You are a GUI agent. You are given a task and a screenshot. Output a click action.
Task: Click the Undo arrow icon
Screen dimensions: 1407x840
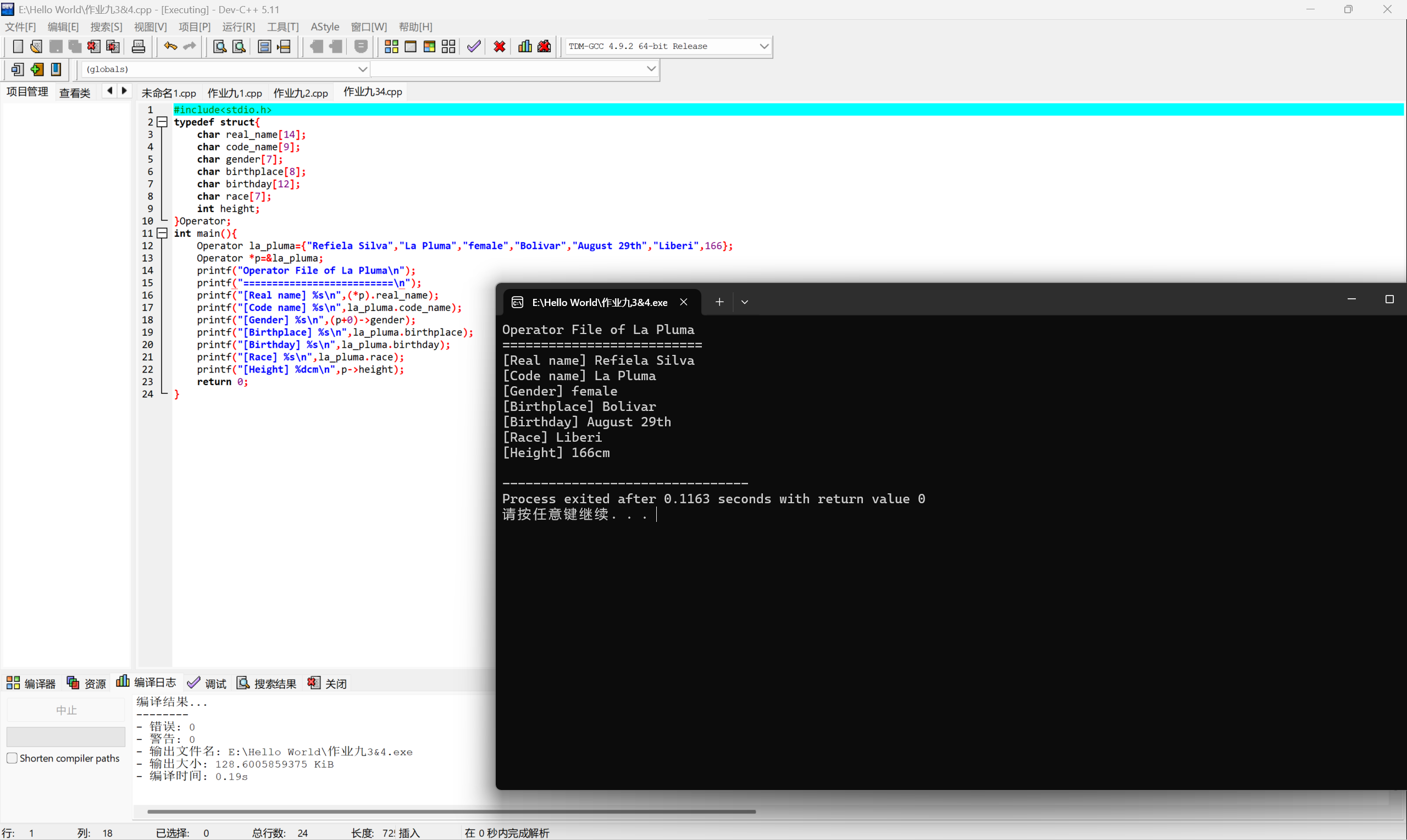(x=170, y=46)
